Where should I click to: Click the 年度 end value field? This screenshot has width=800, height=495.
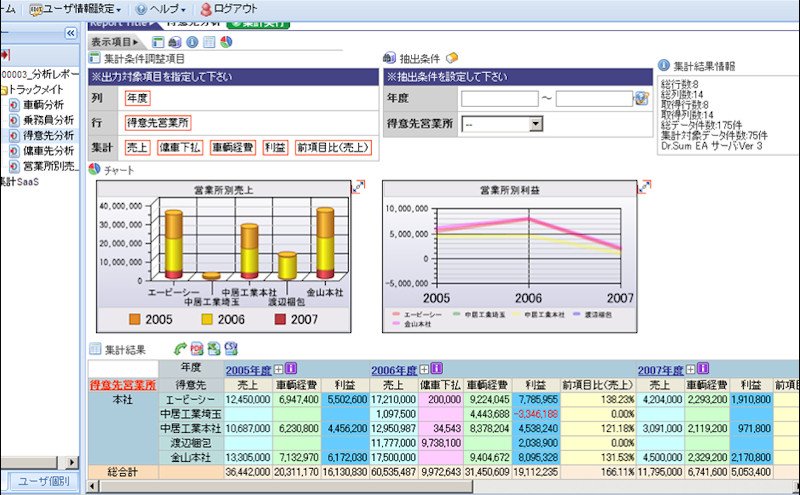[594, 98]
